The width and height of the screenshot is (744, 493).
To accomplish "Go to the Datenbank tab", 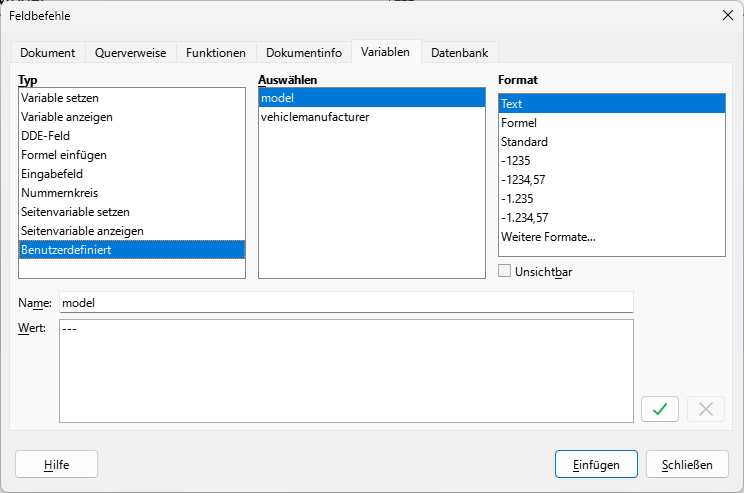I will (459, 52).
